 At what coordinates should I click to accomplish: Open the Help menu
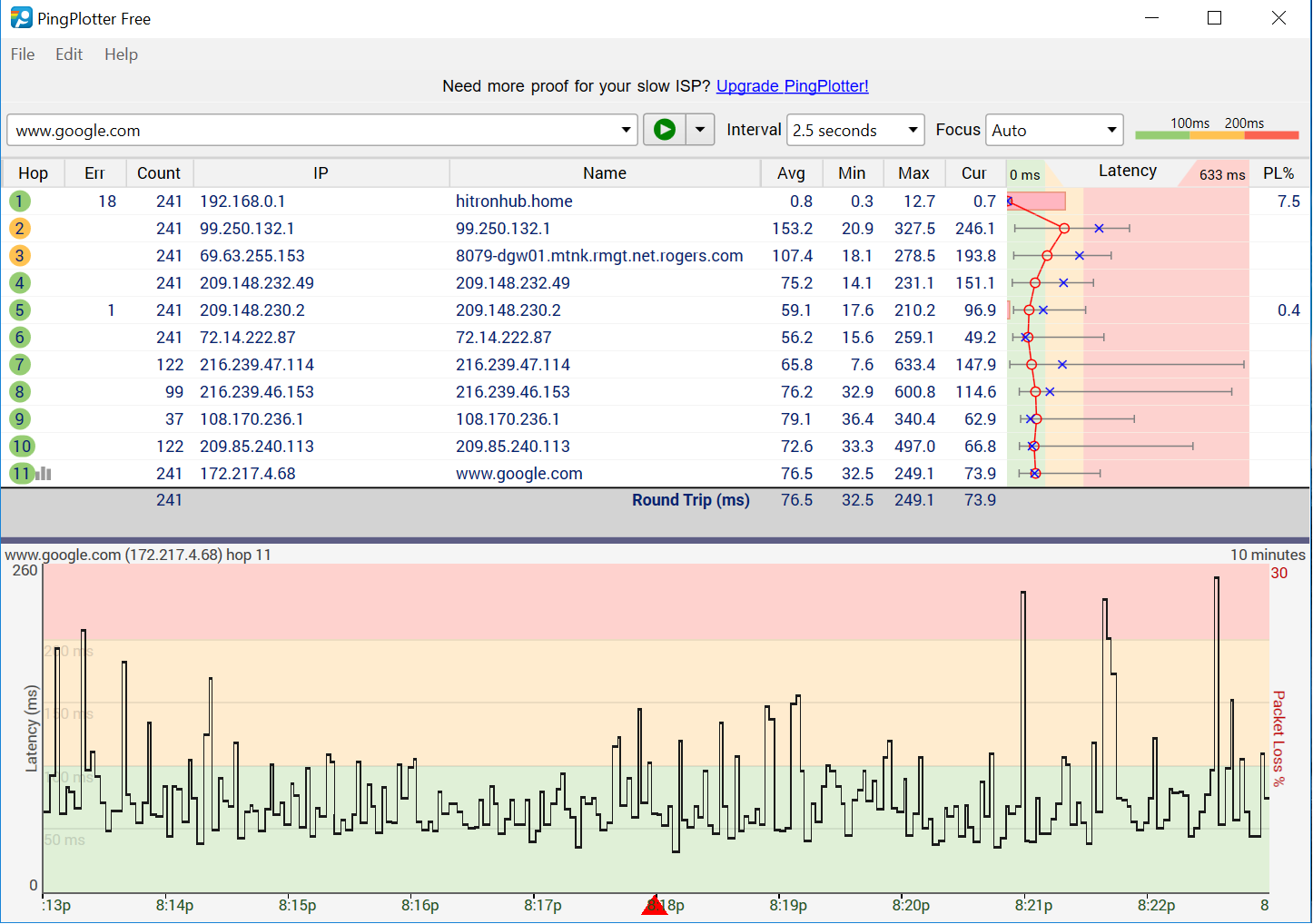[x=121, y=54]
